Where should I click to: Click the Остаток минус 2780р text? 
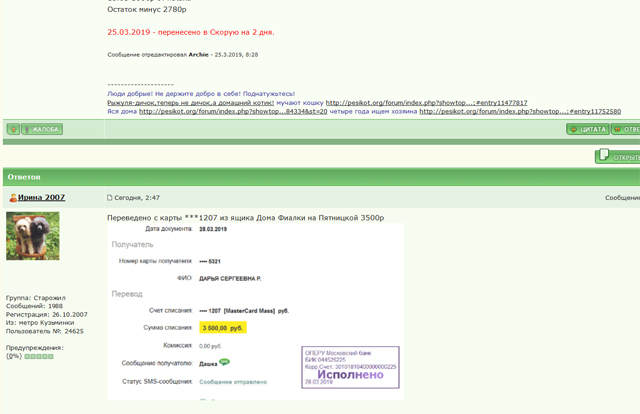click(147, 9)
